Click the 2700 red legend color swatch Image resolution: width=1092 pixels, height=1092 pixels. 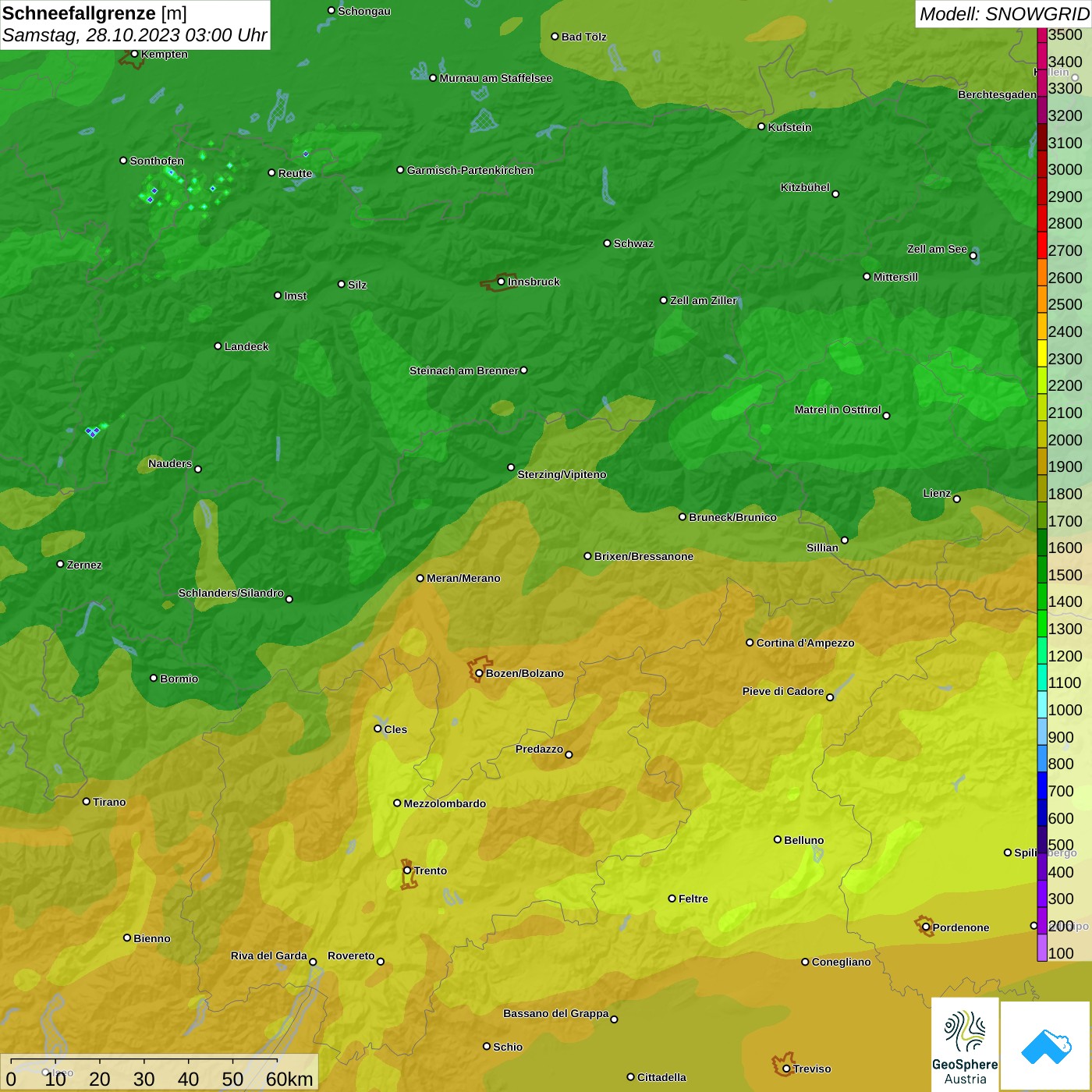coord(1042,245)
